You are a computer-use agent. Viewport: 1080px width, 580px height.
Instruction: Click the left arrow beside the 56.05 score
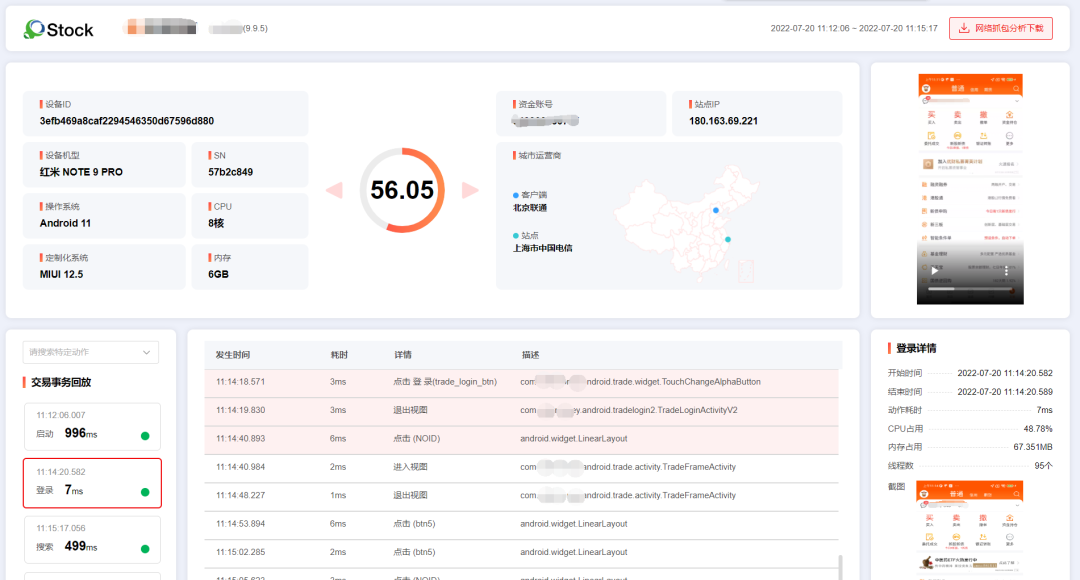(x=334, y=190)
